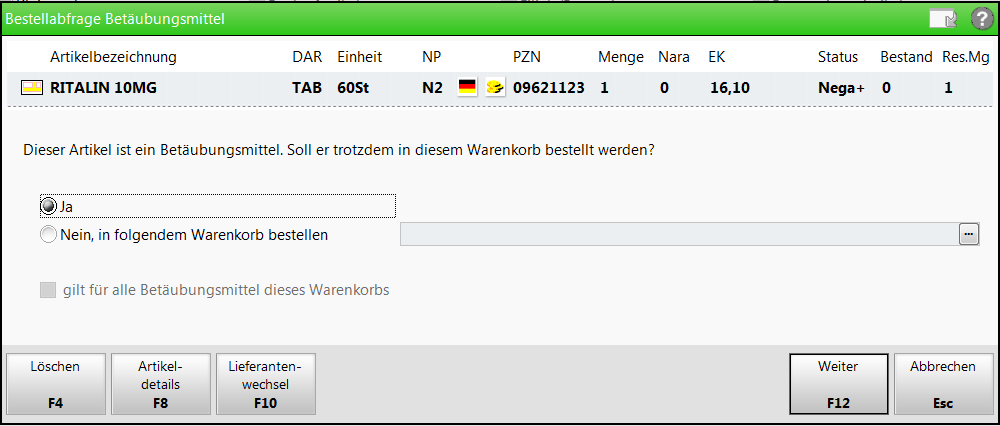Image resolution: width=1000 pixels, height=426 pixels.
Task: Click the NP column header
Action: (431, 57)
